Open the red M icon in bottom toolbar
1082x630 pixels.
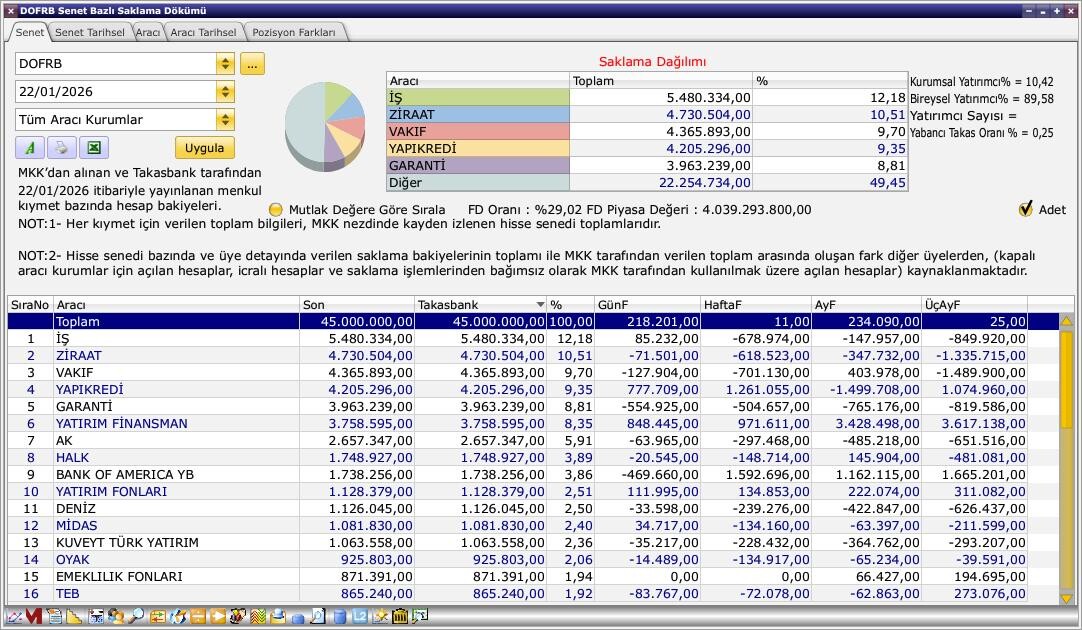pyautogui.click(x=33, y=616)
